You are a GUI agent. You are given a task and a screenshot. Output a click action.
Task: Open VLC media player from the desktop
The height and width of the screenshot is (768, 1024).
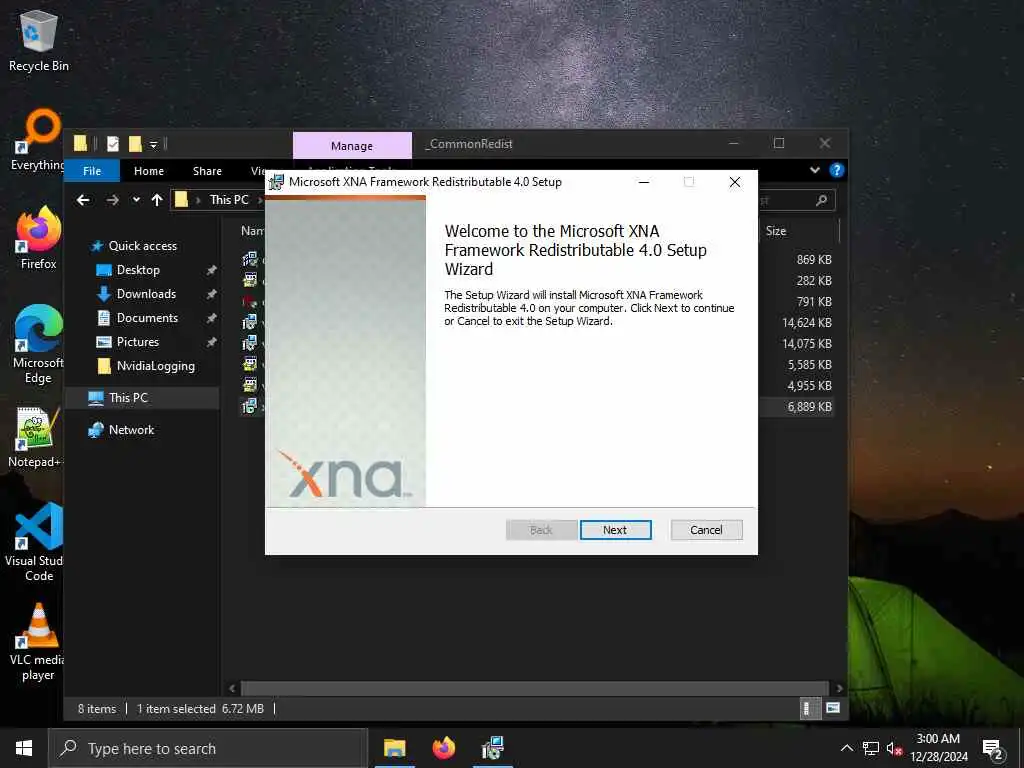[x=38, y=642]
